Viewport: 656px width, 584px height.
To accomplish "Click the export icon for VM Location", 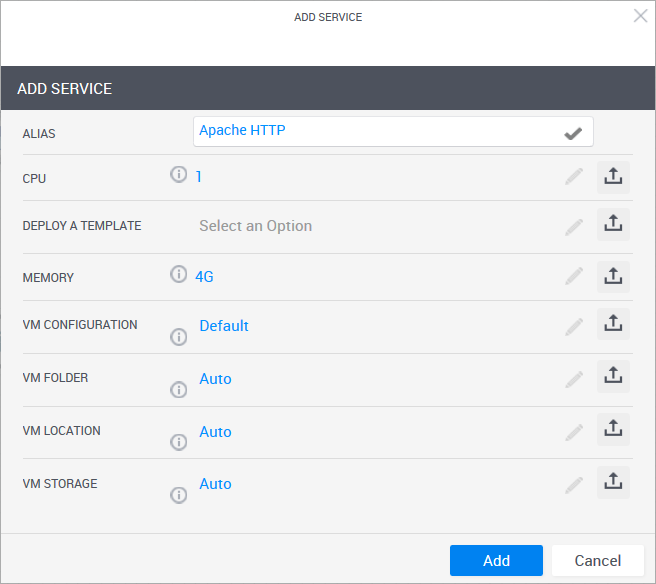I will [613, 430].
